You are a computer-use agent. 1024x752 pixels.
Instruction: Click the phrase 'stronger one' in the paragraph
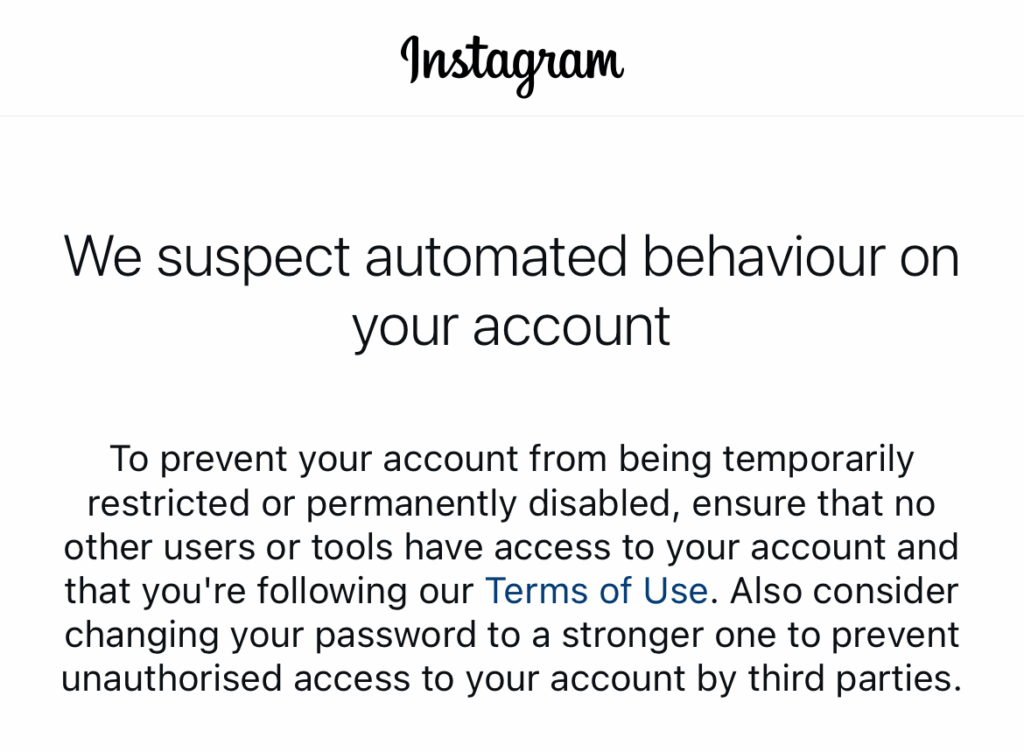point(632,634)
